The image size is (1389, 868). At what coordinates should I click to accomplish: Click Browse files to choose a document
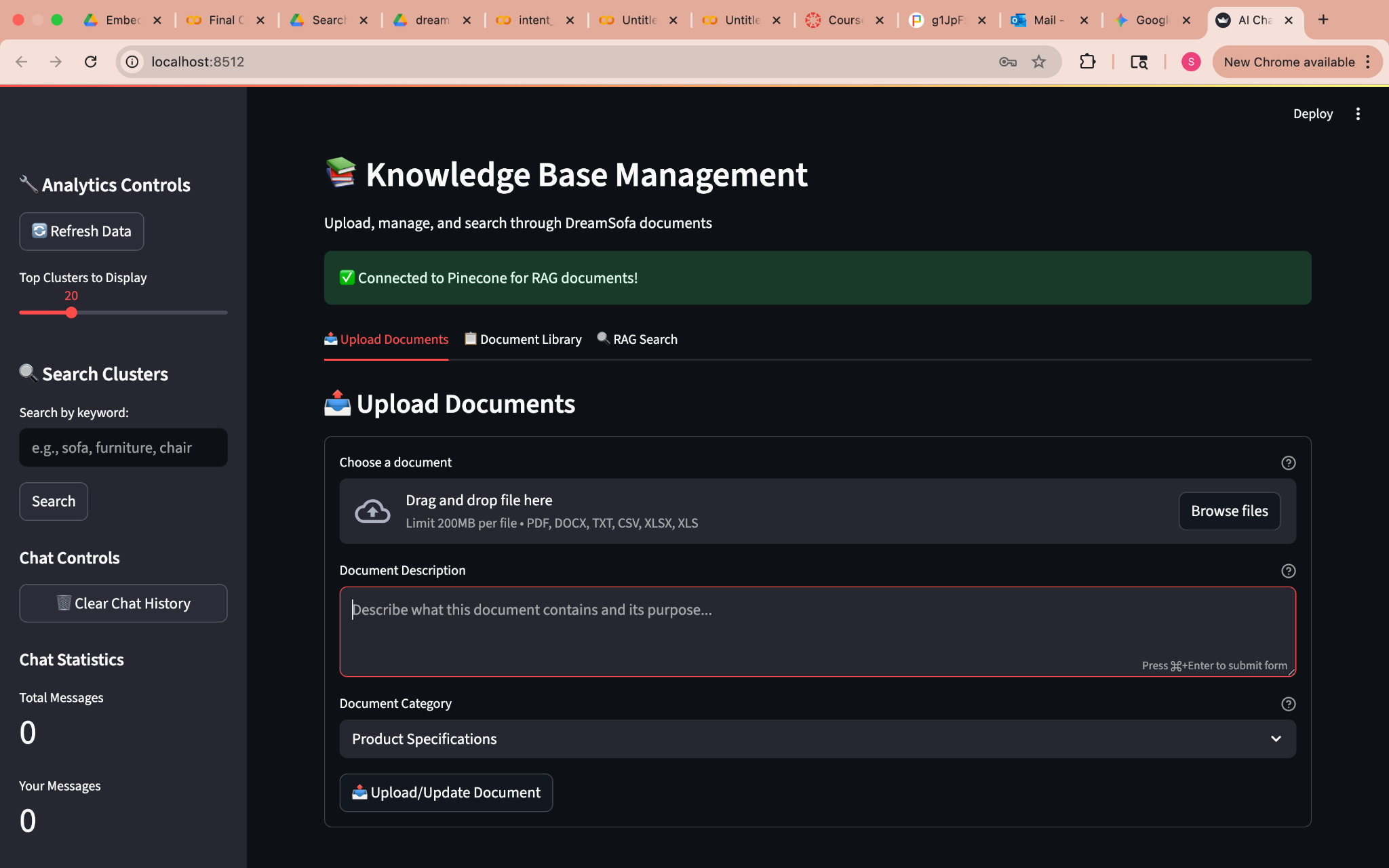(1228, 511)
